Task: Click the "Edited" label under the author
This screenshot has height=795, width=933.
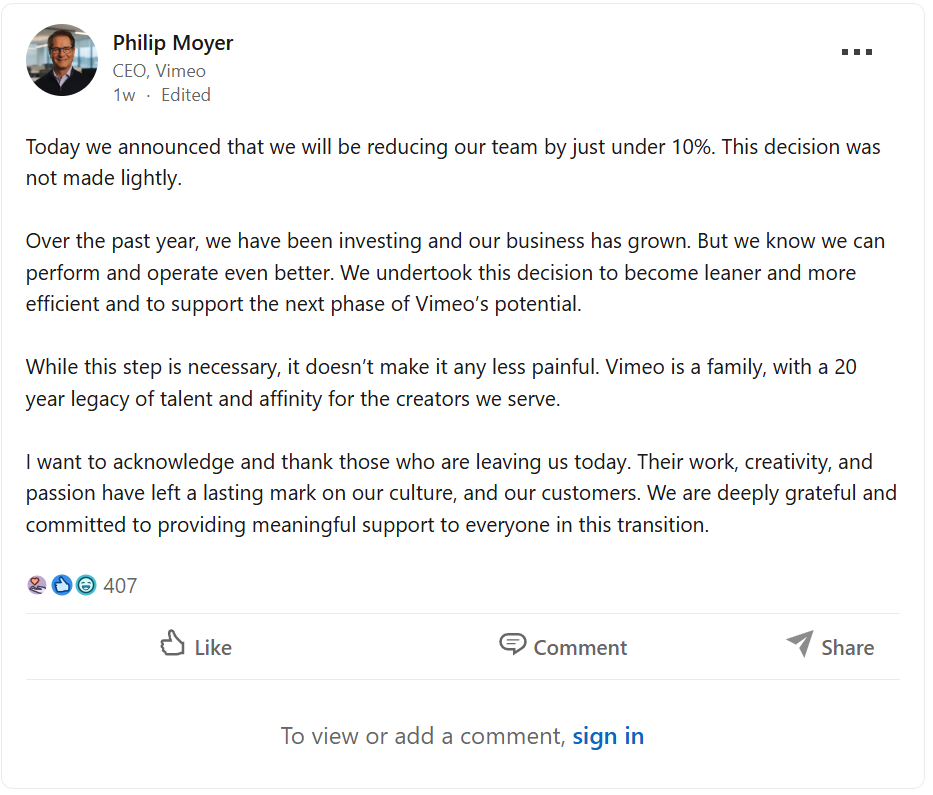Action: click(186, 95)
